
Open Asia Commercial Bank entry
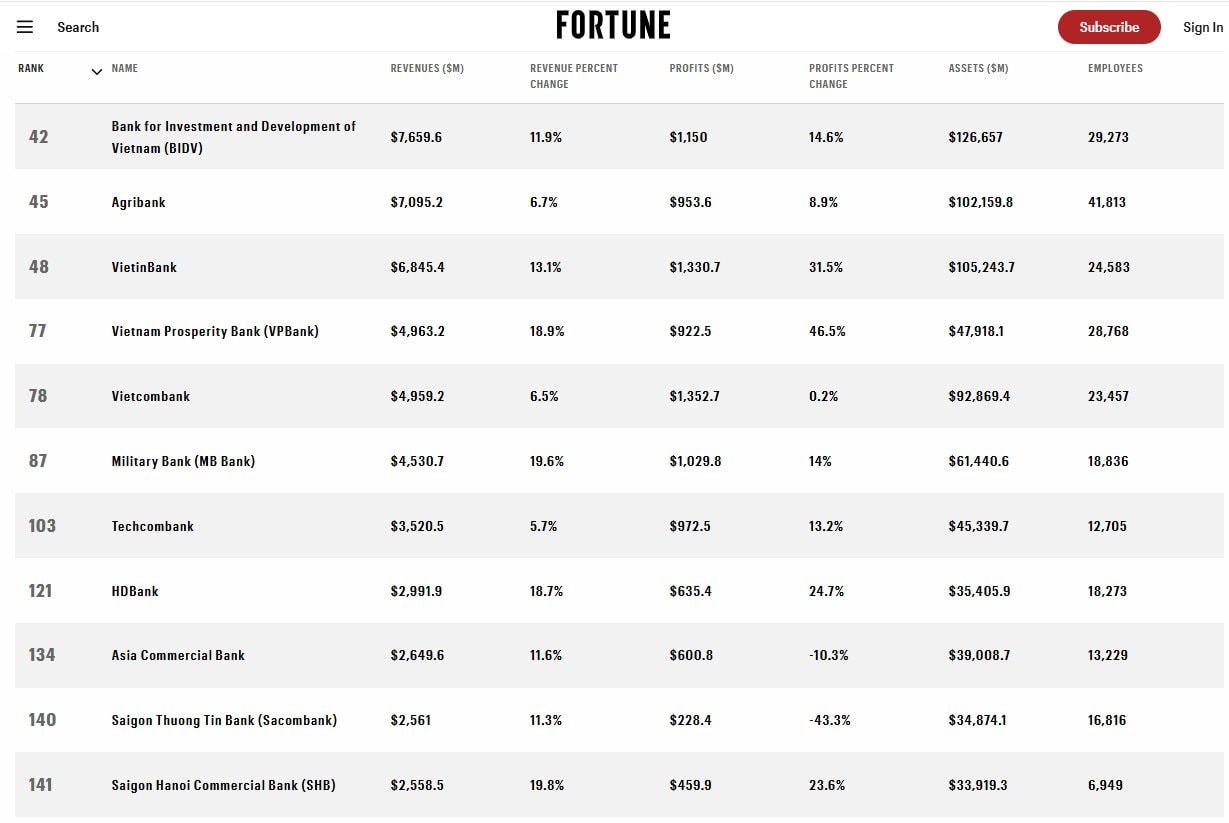pos(178,655)
